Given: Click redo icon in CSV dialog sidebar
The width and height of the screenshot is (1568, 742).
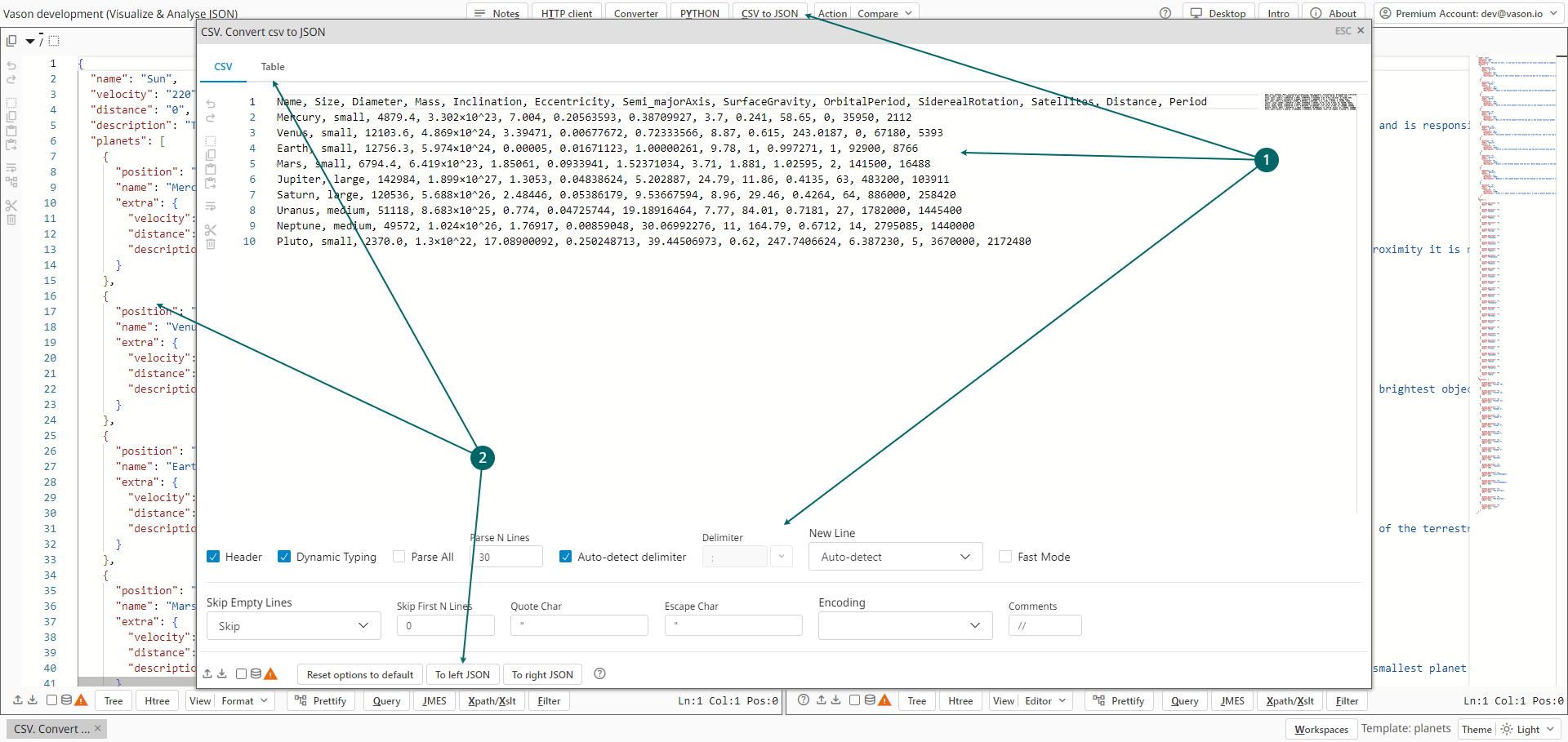Looking at the screenshot, I should click(x=211, y=118).
